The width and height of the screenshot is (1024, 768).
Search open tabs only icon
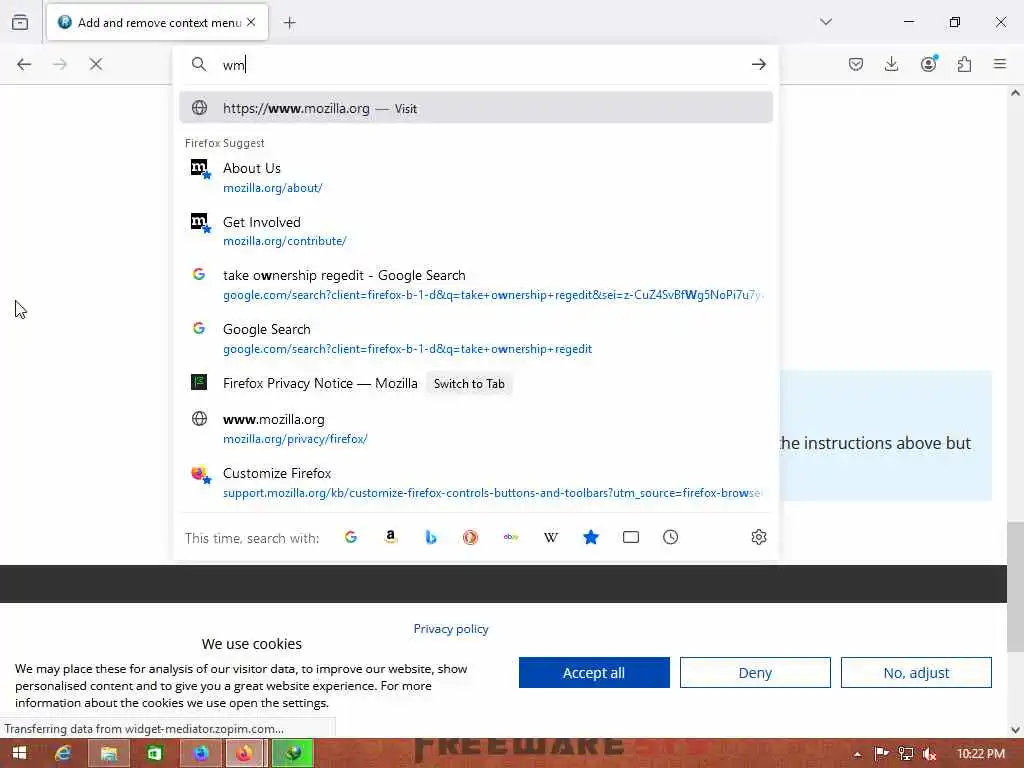tap(631, 537)
